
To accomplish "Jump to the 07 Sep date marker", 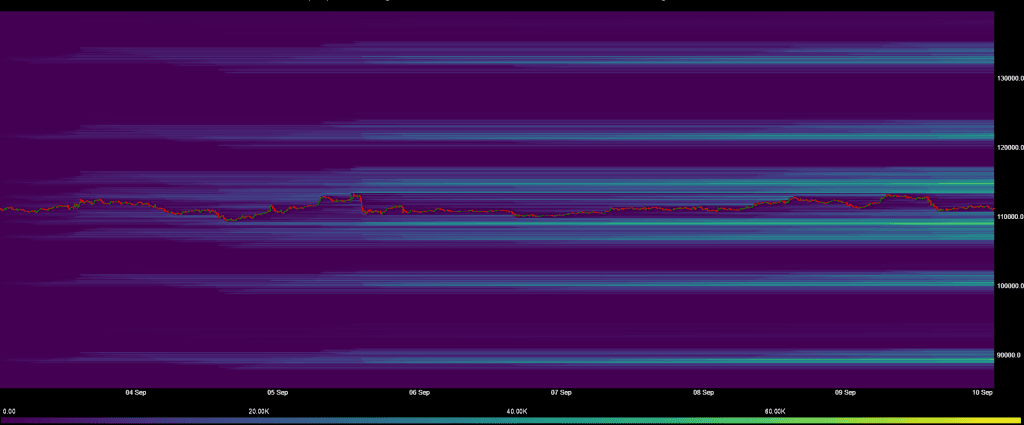I will click(x=560, y=393).
